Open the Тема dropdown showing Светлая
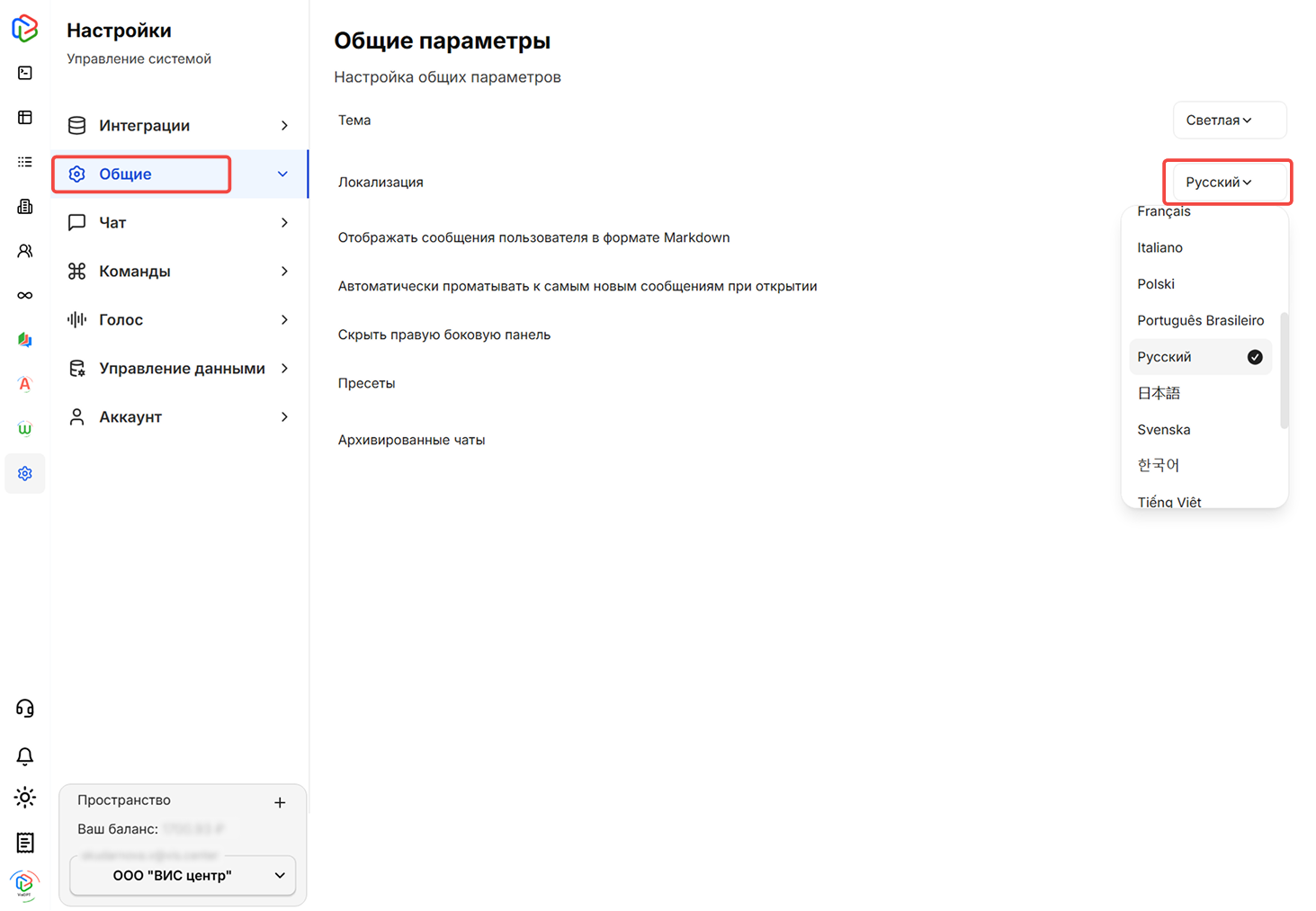Image resolution: width=1316 pixels, height=911 pixels. point(1229,120)
